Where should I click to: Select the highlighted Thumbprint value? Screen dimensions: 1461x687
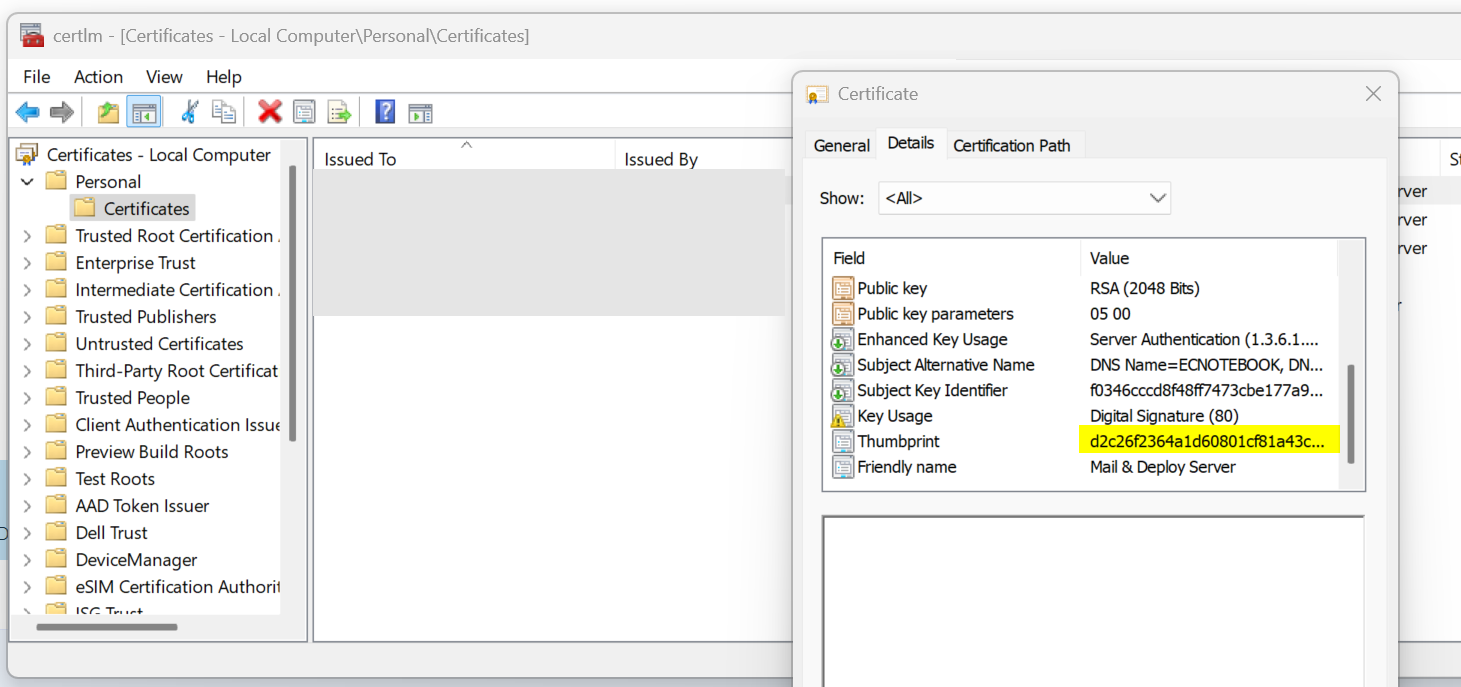coord(1209,441)
